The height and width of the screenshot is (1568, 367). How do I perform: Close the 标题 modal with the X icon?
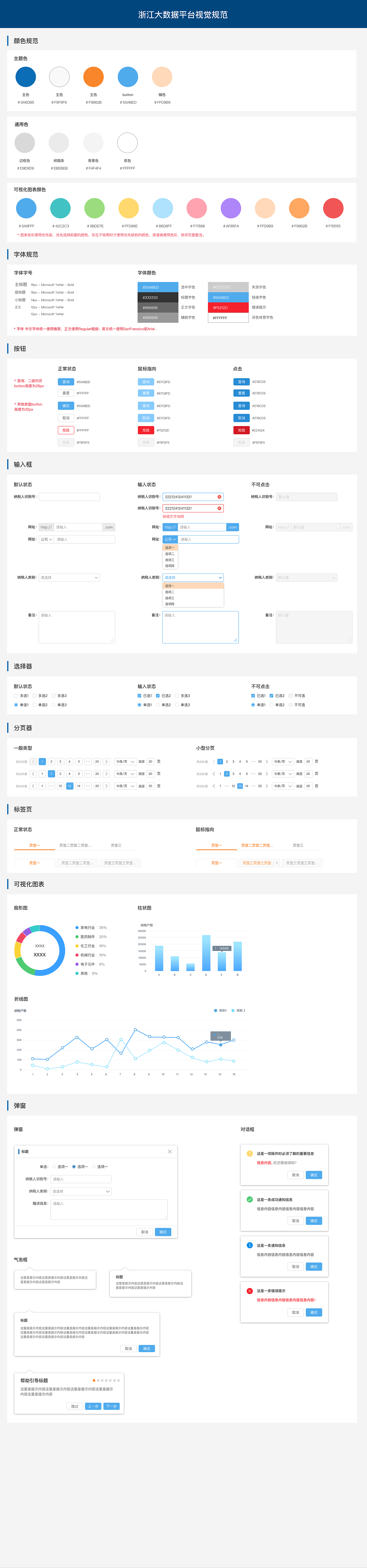pyautogui.click(x=169, y=1152)
